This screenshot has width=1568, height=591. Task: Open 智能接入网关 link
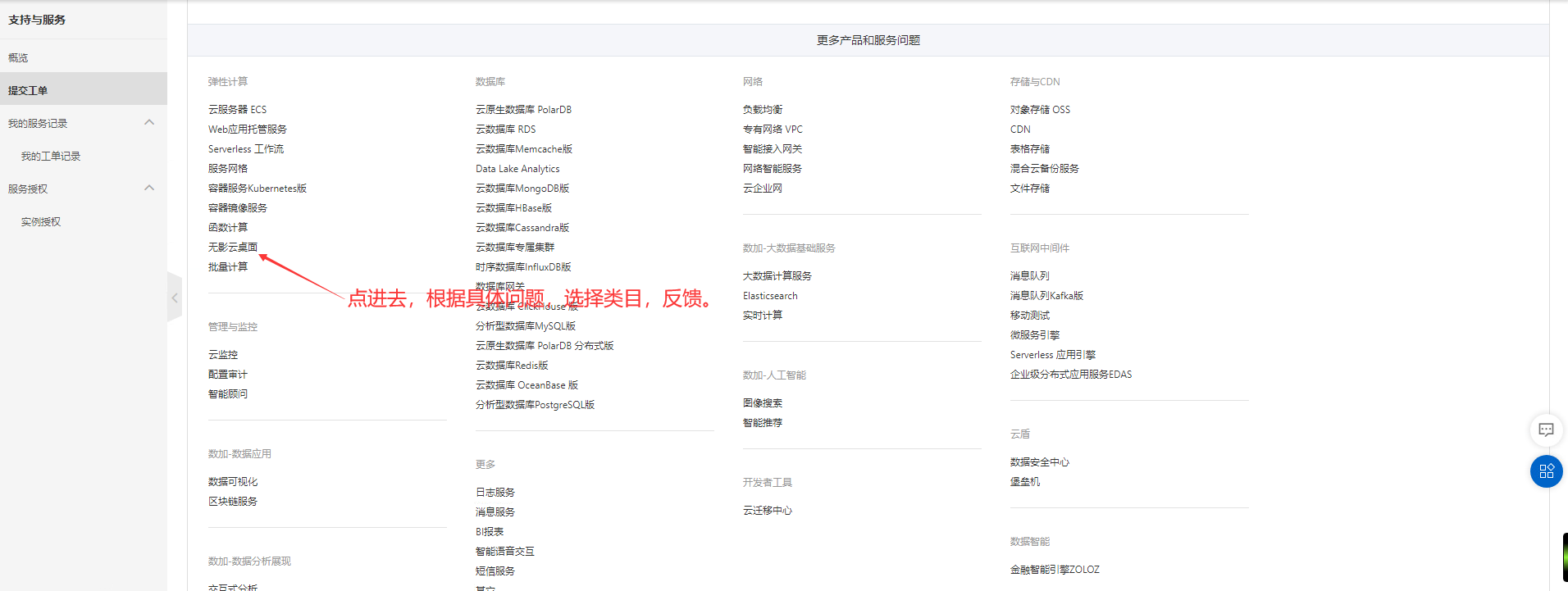pos(773,148)
